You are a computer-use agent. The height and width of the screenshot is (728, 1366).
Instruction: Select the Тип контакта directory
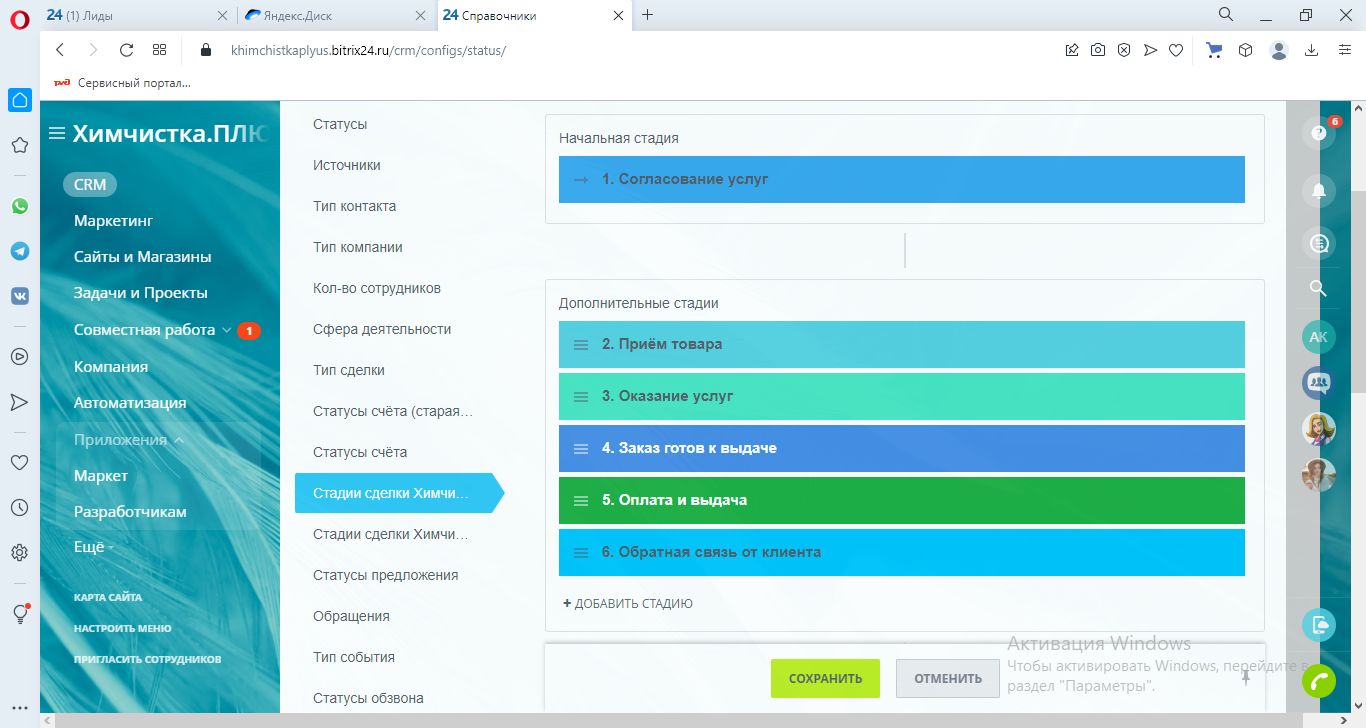click(355, 206)
